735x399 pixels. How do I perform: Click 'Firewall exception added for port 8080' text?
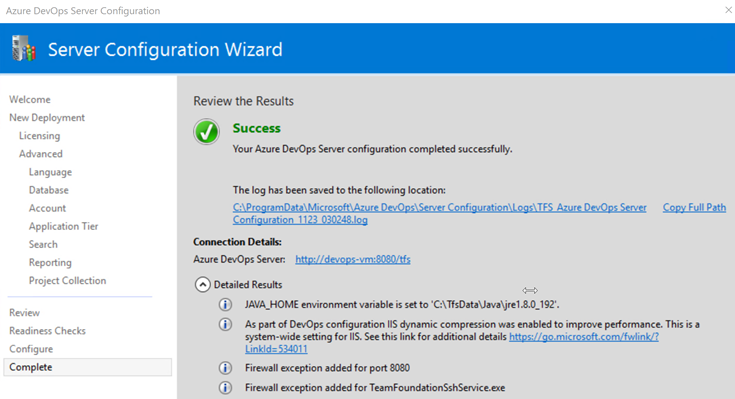pyautogui.click(x=327, y=368)
